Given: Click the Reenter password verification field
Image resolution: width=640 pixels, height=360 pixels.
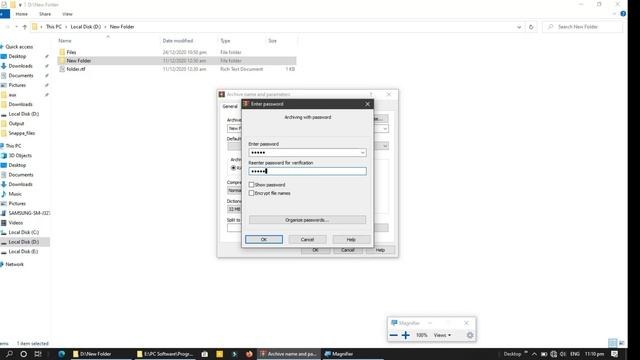Looking at the screenshot, I should click(307, 171).
